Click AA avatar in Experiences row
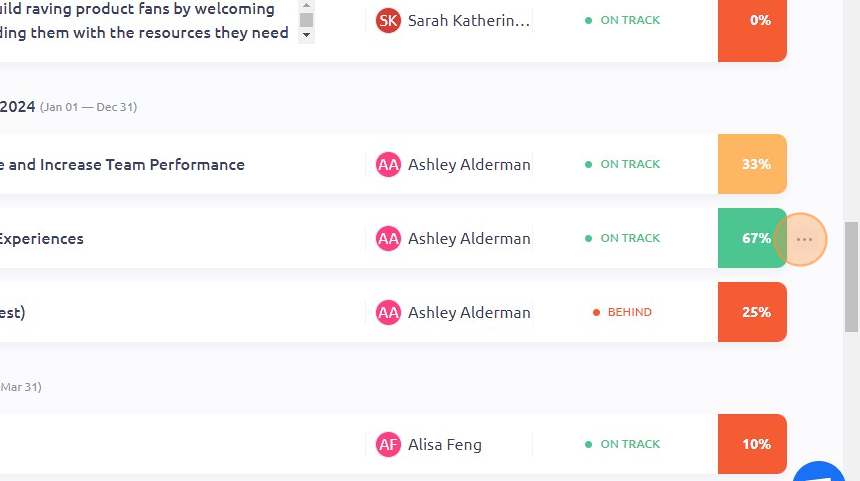 [x=388, y=239]
